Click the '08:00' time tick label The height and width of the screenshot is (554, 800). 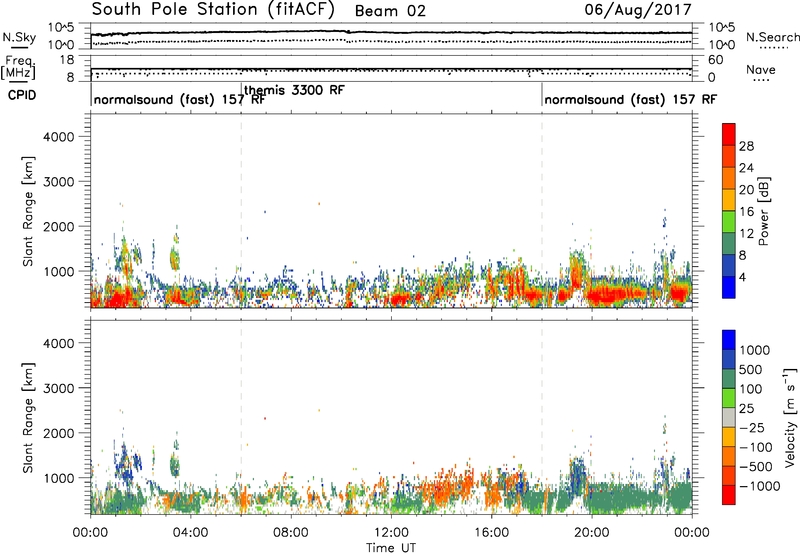(291, 533)
